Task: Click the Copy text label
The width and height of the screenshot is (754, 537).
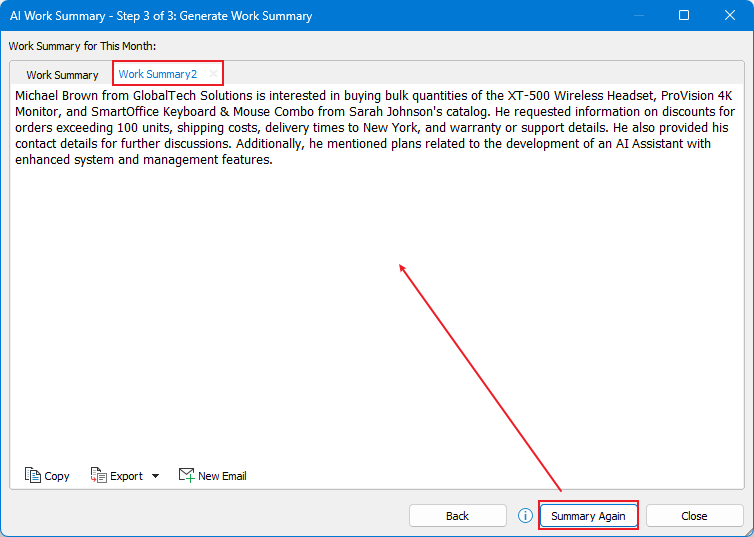Action: 57,476
